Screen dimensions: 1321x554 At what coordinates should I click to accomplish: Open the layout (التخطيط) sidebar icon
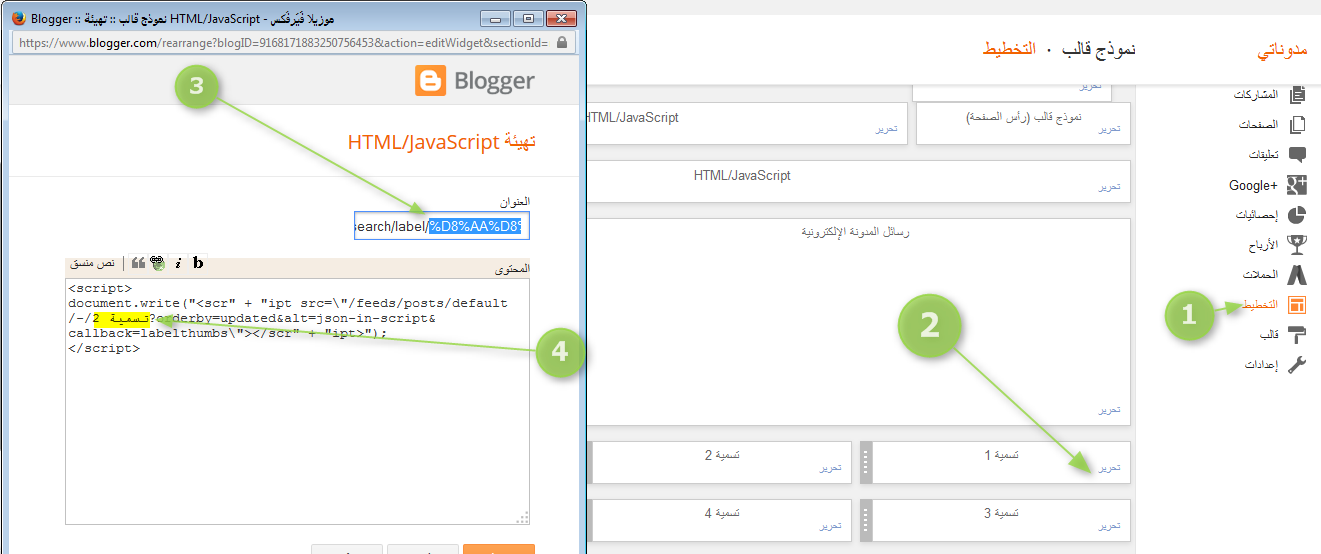[1297, 304]
